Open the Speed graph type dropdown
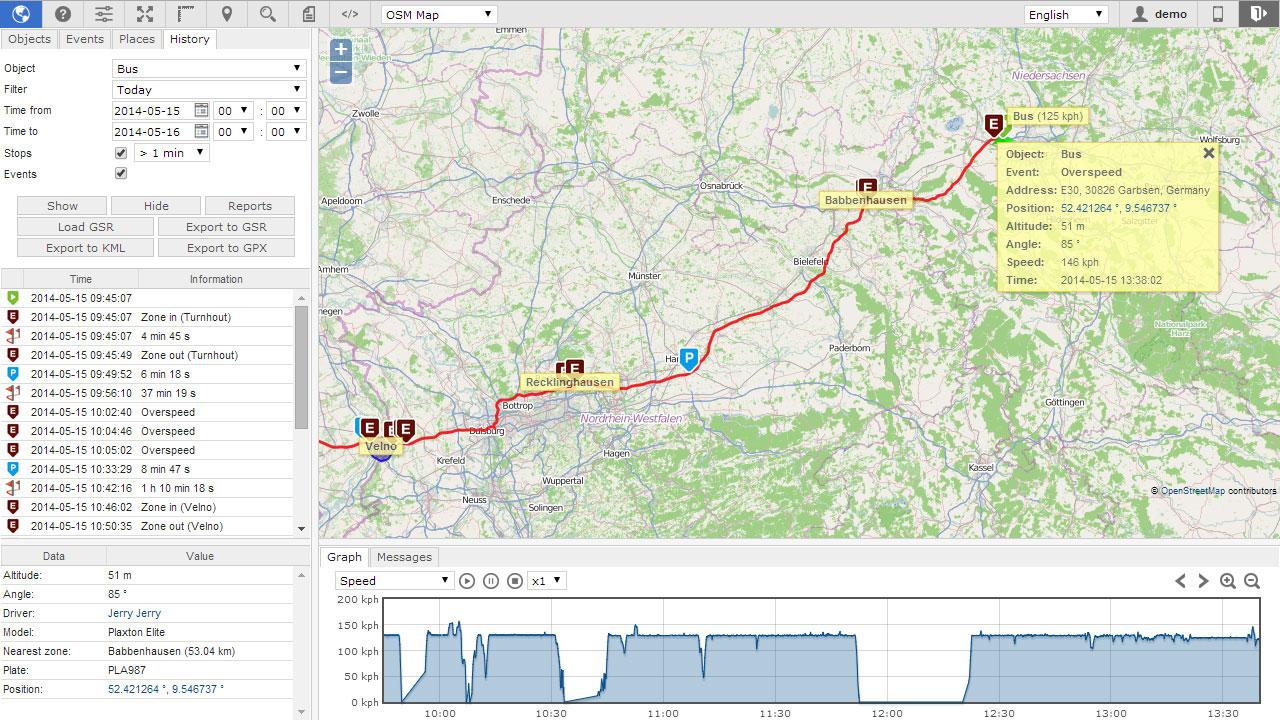 coord(395,581)
